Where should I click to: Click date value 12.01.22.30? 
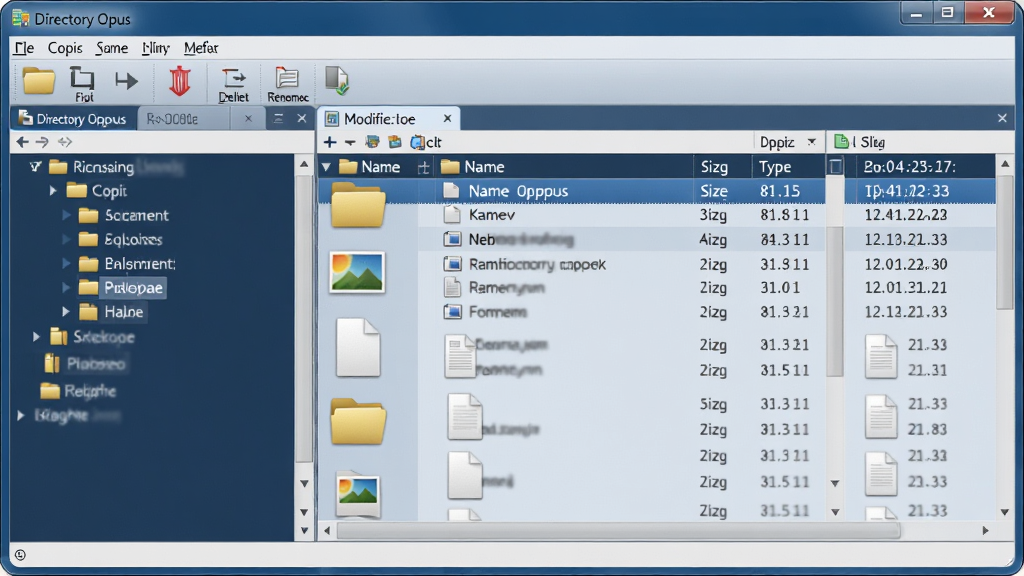(906, 264)
